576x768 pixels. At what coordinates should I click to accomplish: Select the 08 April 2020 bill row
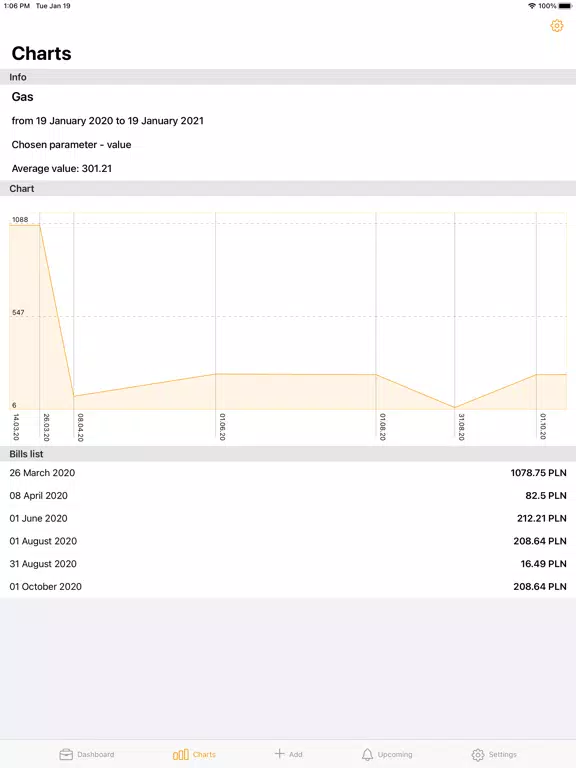click(288, 495)
